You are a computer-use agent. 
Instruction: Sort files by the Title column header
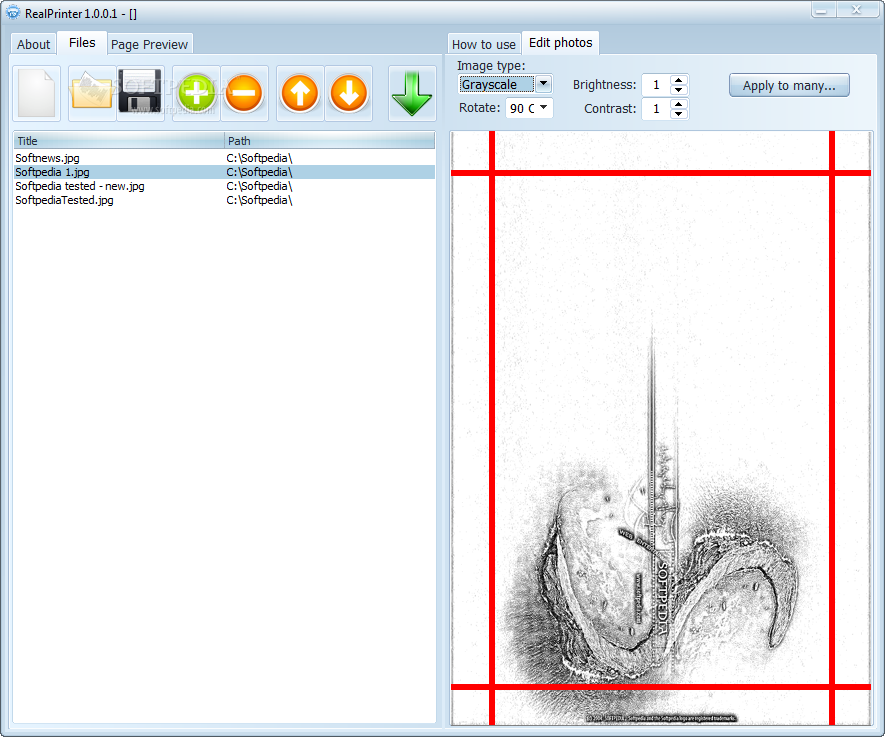[x=119, y=141]
